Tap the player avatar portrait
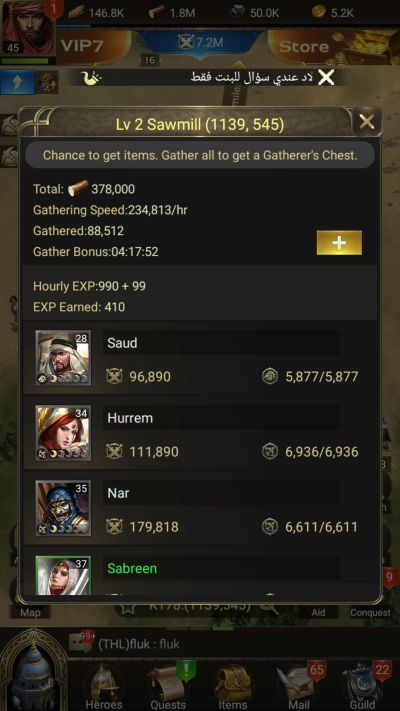Image resolution: width=400 pixels, height=711 pixels. click(x=28, y=28)
